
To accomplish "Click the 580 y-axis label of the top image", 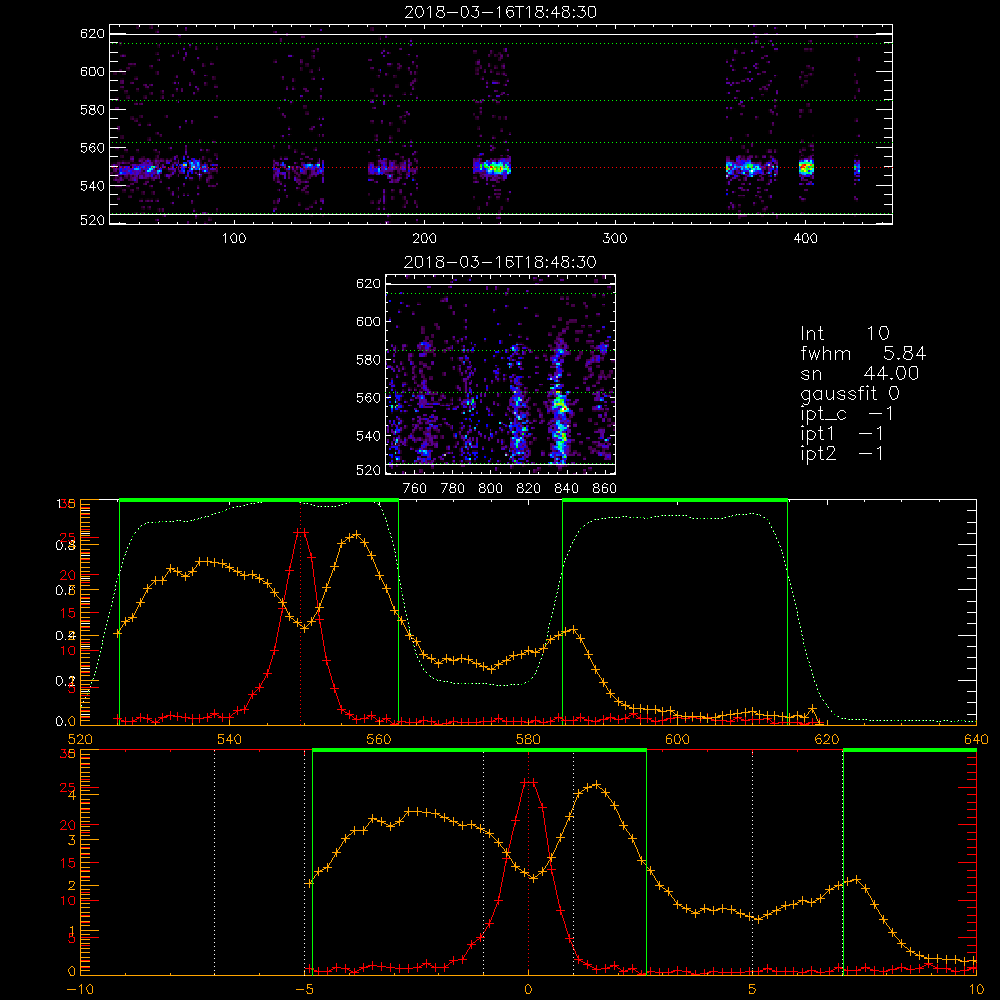I will tap(92, 109).
